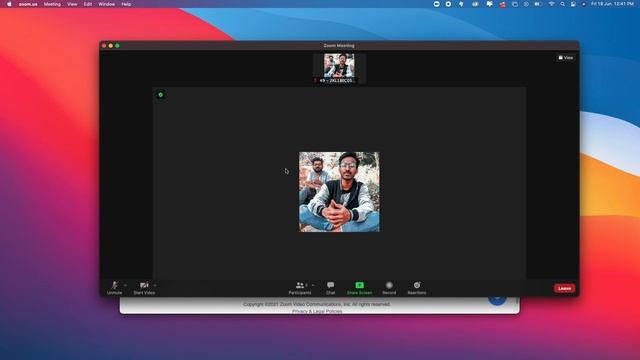This screenshot has height=360, width=640.
Task: Open the Meeting menu
Action: click(x=52, y=4)
